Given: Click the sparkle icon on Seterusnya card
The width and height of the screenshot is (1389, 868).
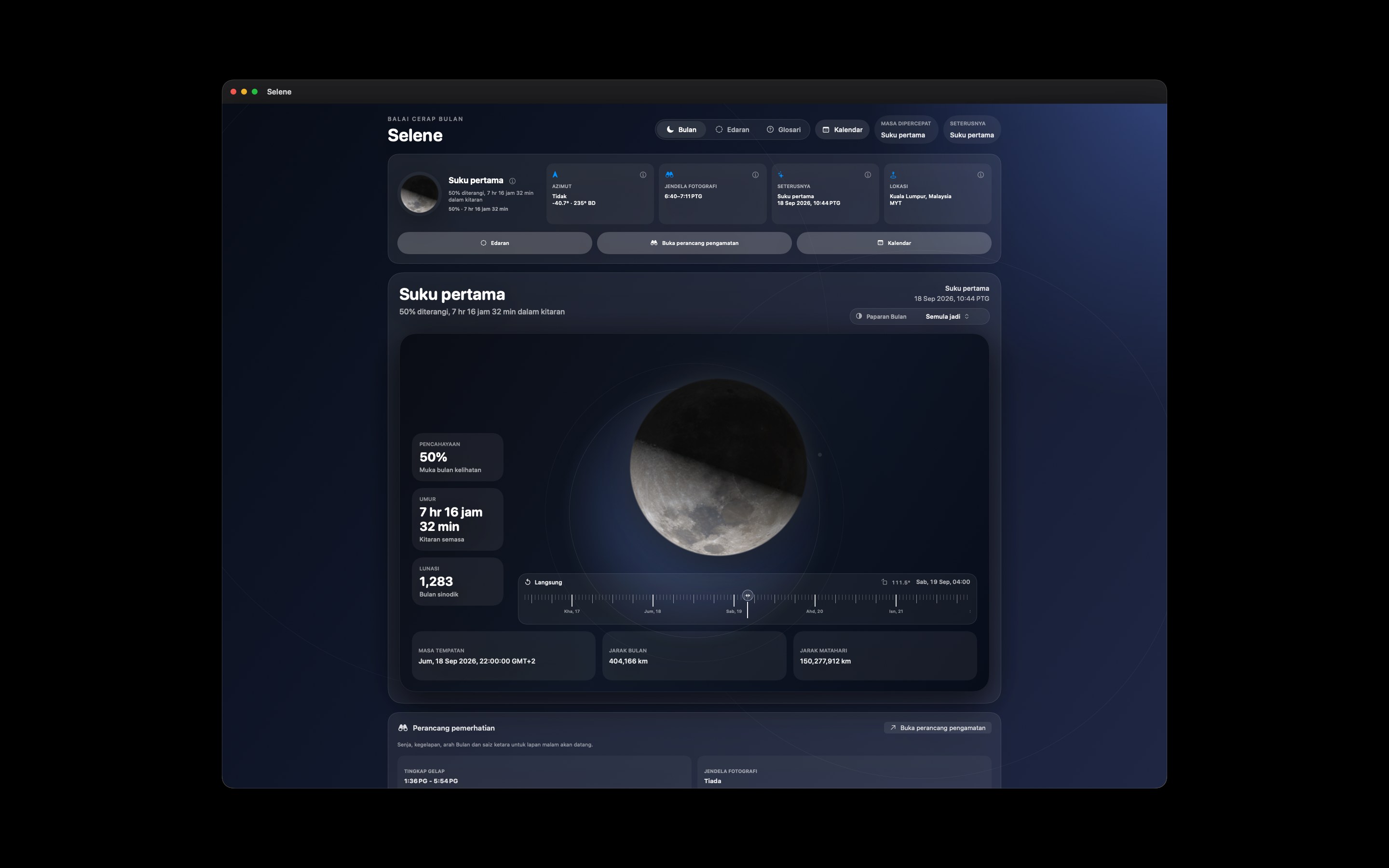Looking at the screenshot, I should [x=781, y=175].
